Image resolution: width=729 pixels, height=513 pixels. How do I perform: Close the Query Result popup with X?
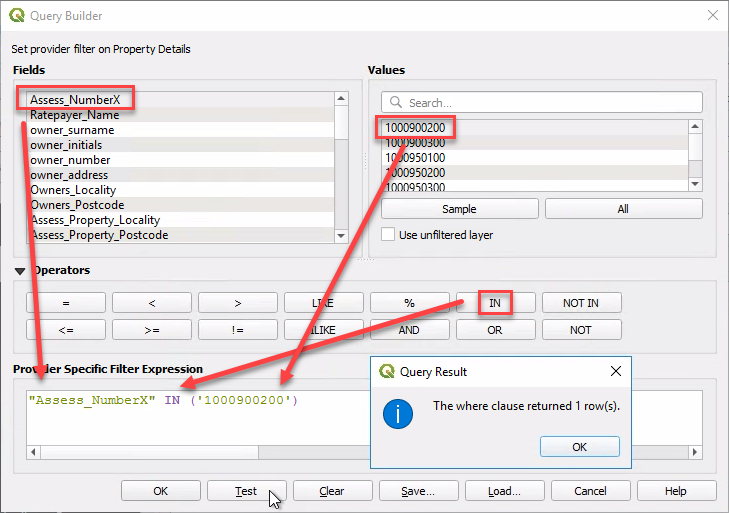tap(616, 371)
